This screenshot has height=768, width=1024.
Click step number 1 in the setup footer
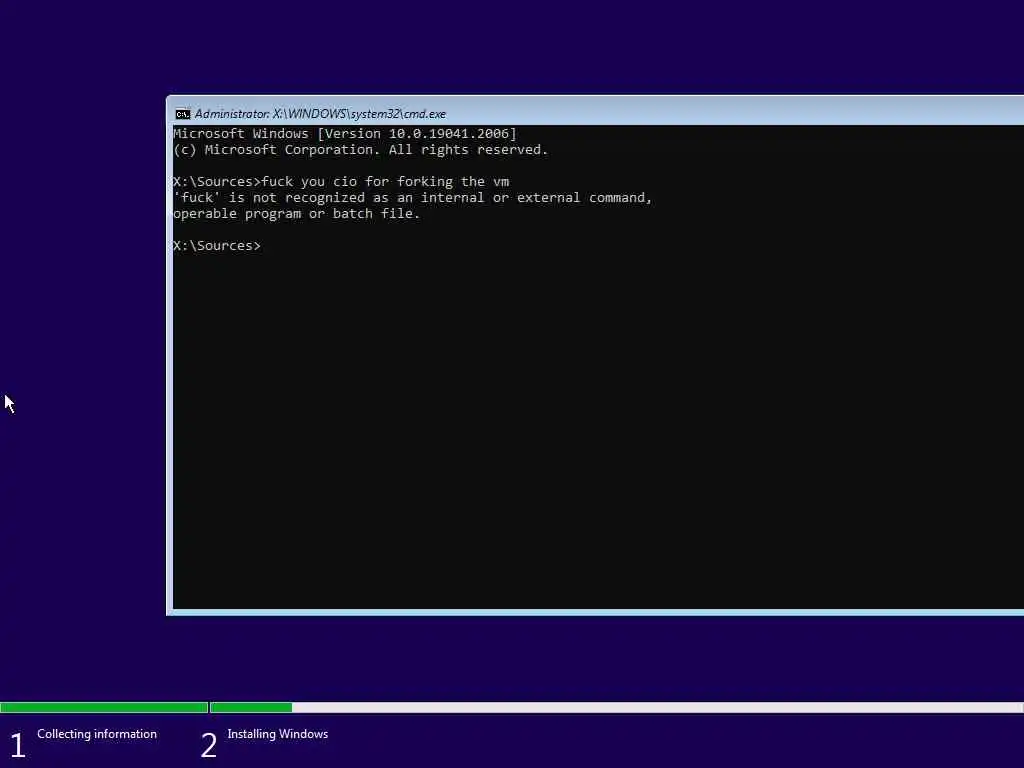pos(18,745)
